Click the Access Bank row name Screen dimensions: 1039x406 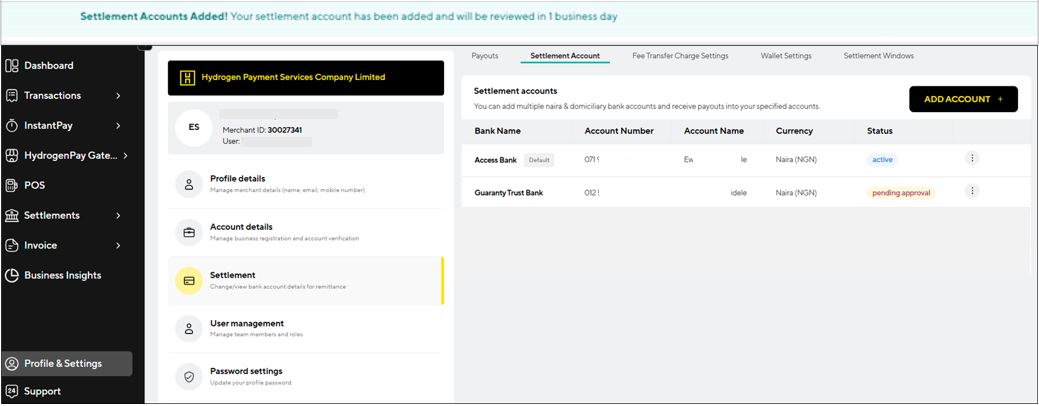point(496,160)
